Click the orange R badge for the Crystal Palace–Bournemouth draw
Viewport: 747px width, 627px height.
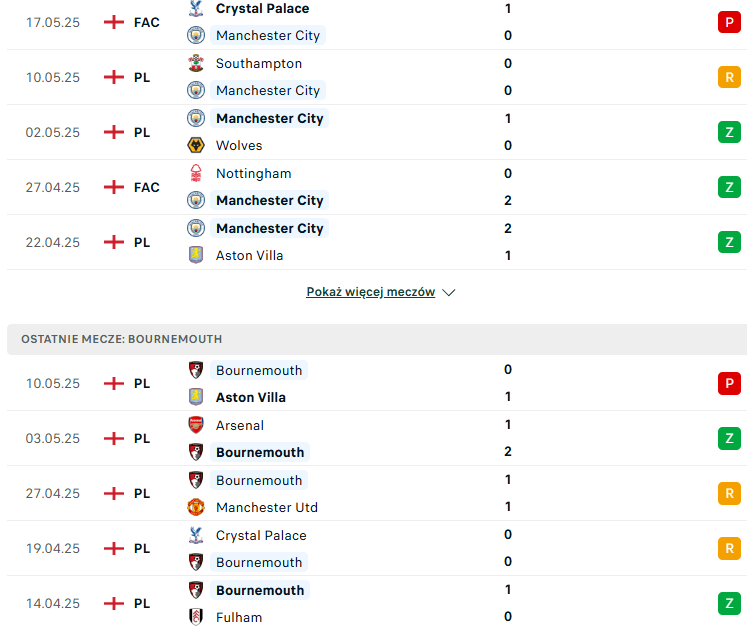(729, 548)
